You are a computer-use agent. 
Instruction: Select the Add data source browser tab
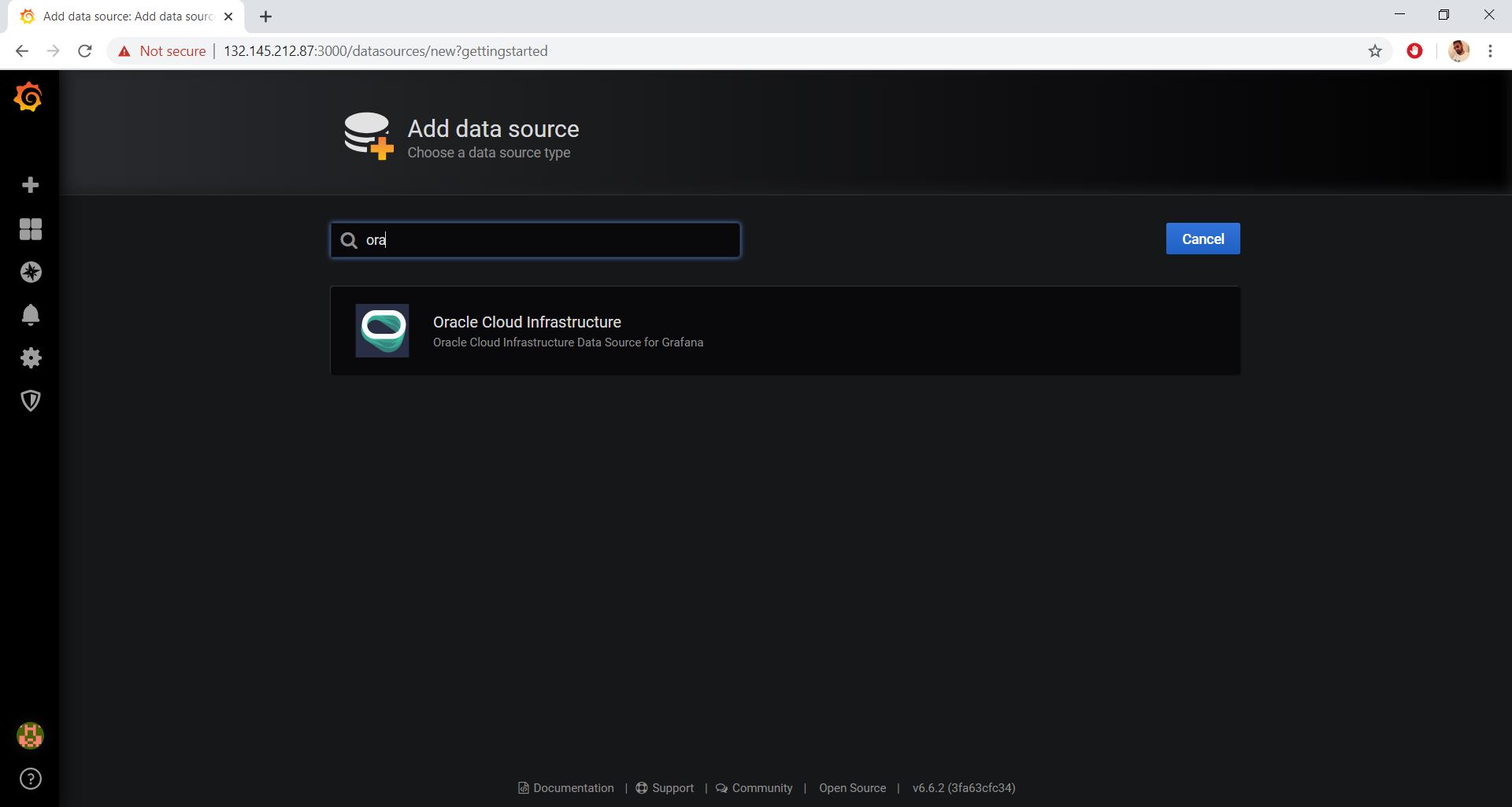(126, 17)
